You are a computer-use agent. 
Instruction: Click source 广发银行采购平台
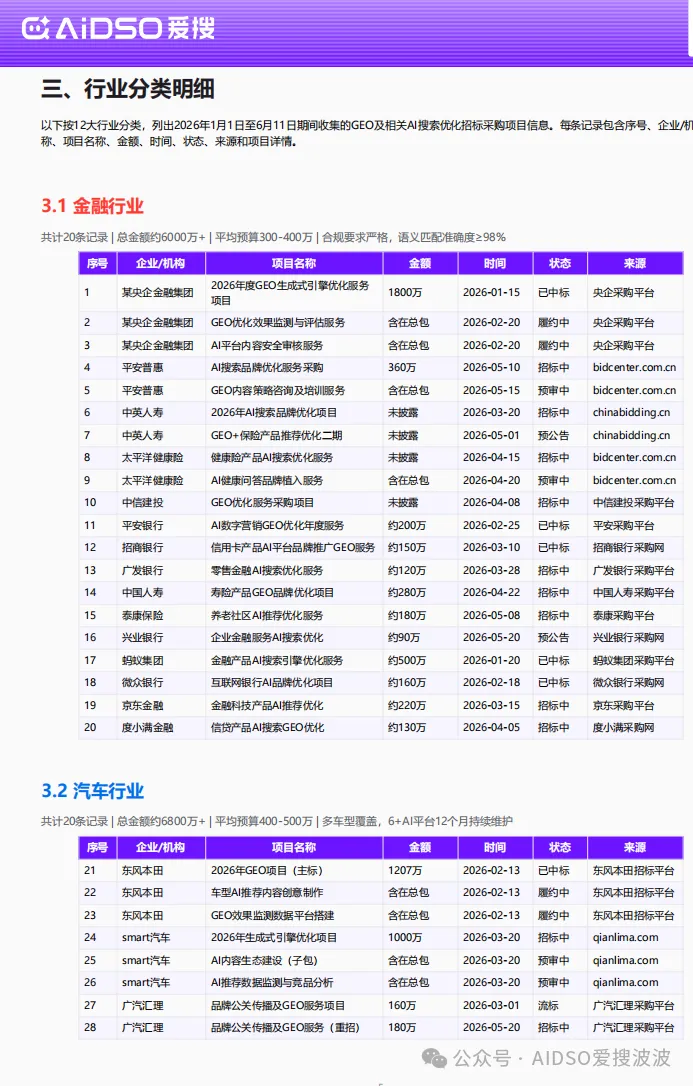click(x=633, y=570)
